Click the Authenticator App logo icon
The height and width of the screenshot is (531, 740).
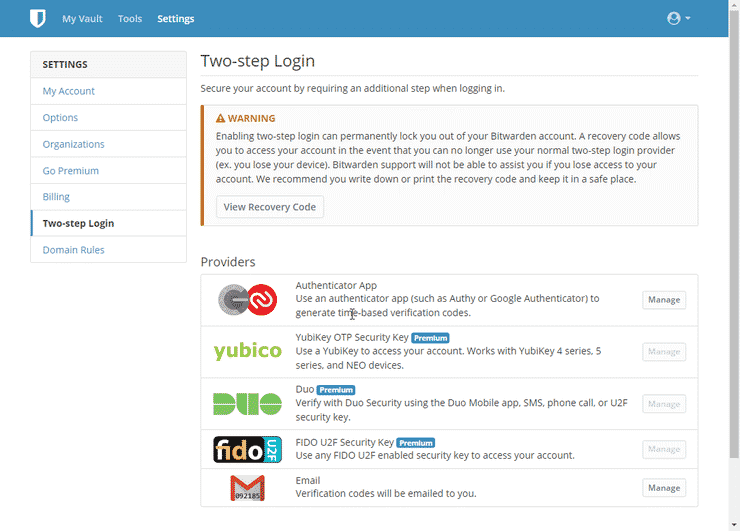pyautogui.click(x=248, y=300)
